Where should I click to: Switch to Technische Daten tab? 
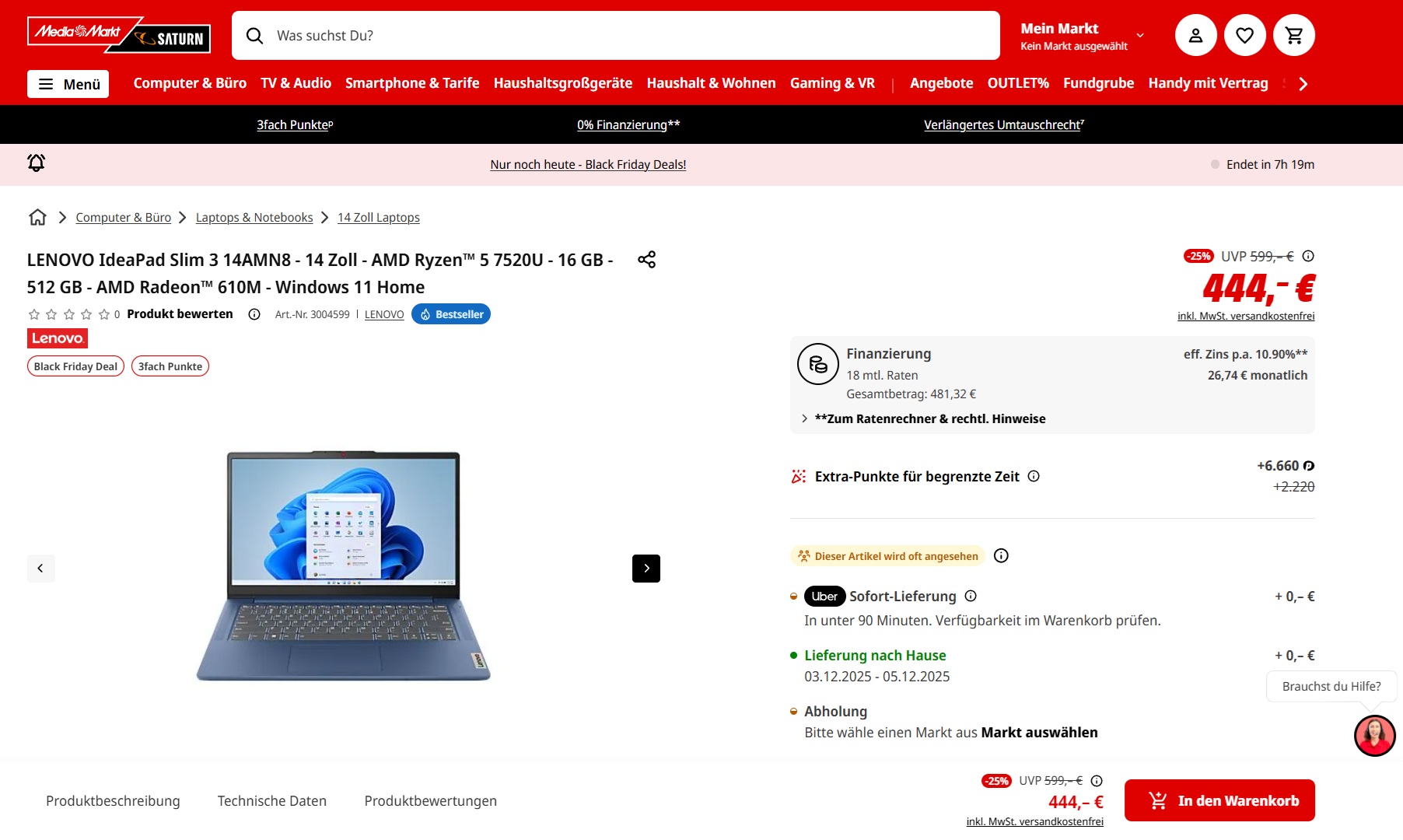click(272, 800)
